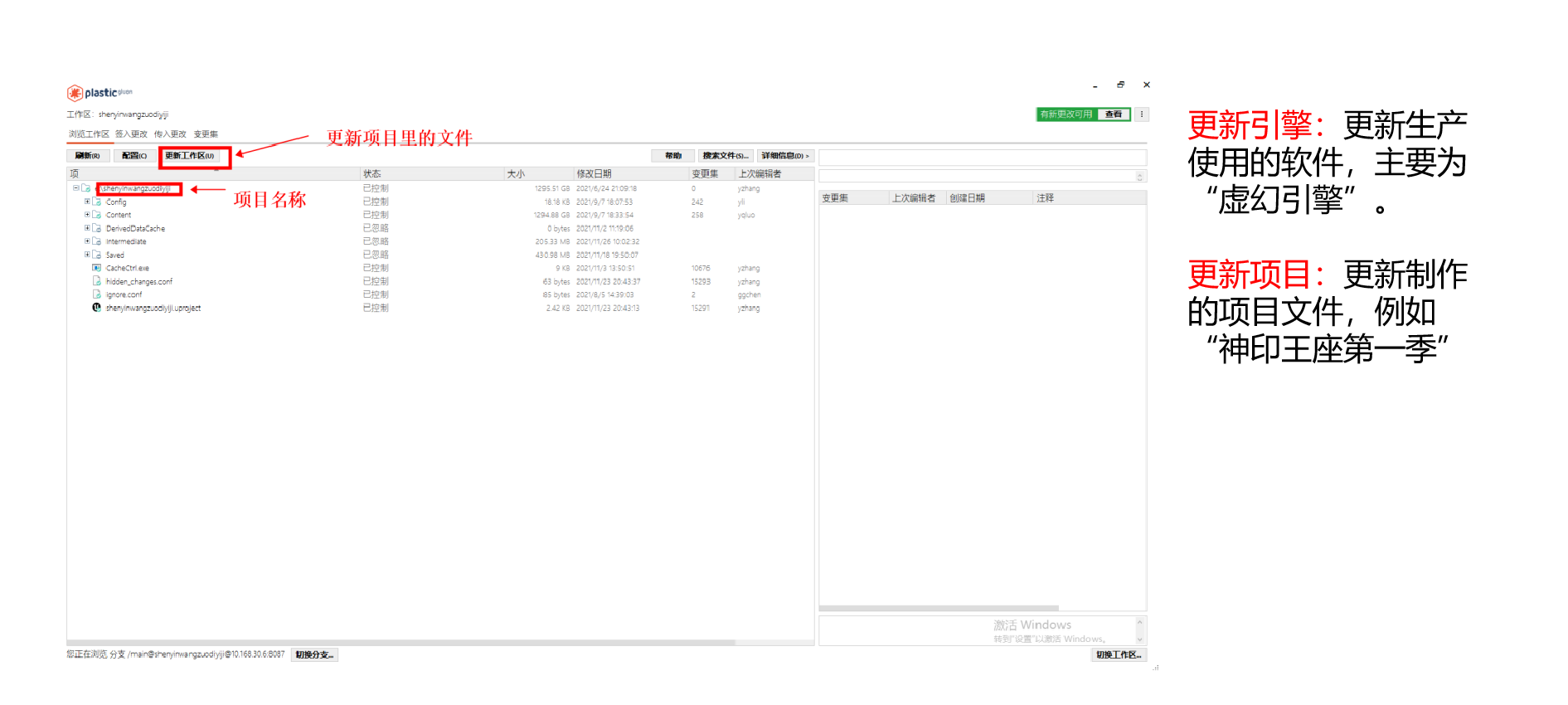Expand the Intermediate folder node

pyautogui.click(x=87, y=241)
